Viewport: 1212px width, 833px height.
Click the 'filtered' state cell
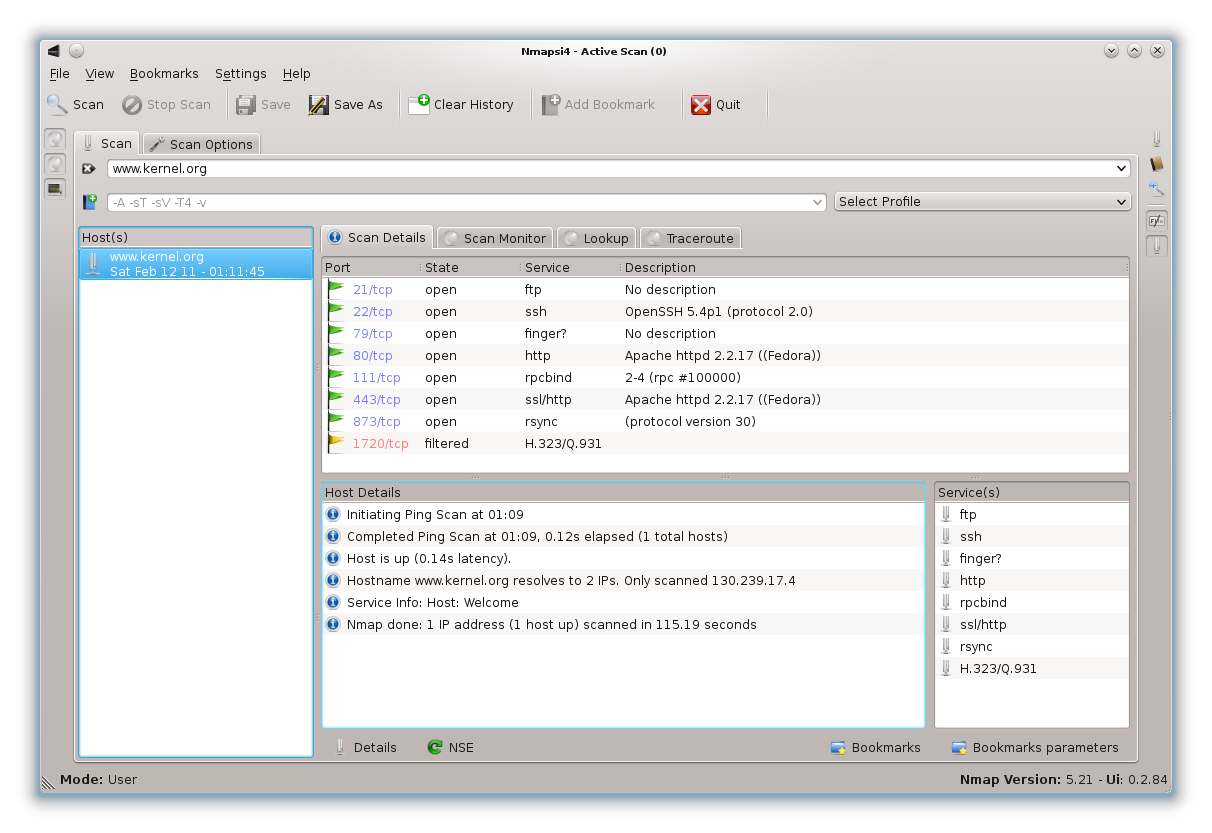coord(446,443)
